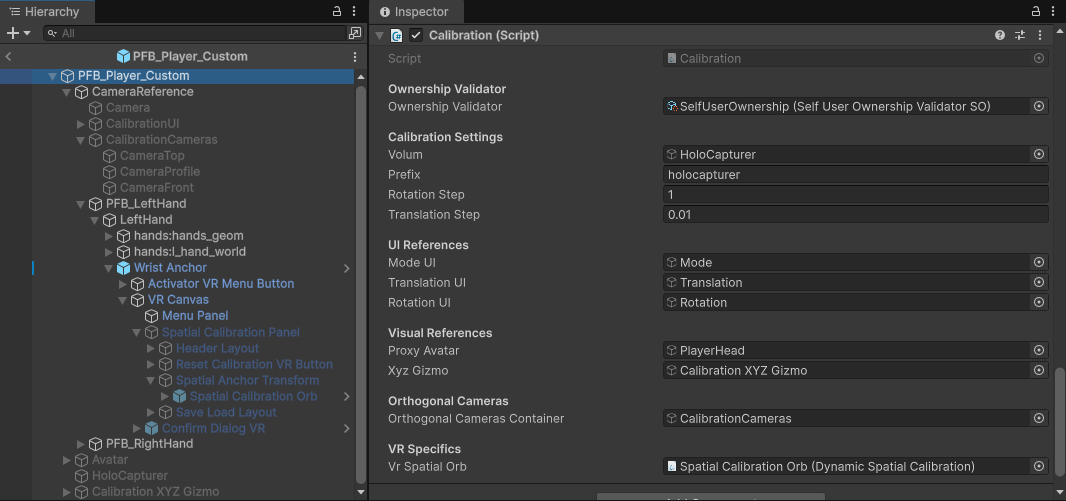Select the Avatar object in hierarchy
The width and height of the screenshot is (1066, 501).
click(110, 460)
